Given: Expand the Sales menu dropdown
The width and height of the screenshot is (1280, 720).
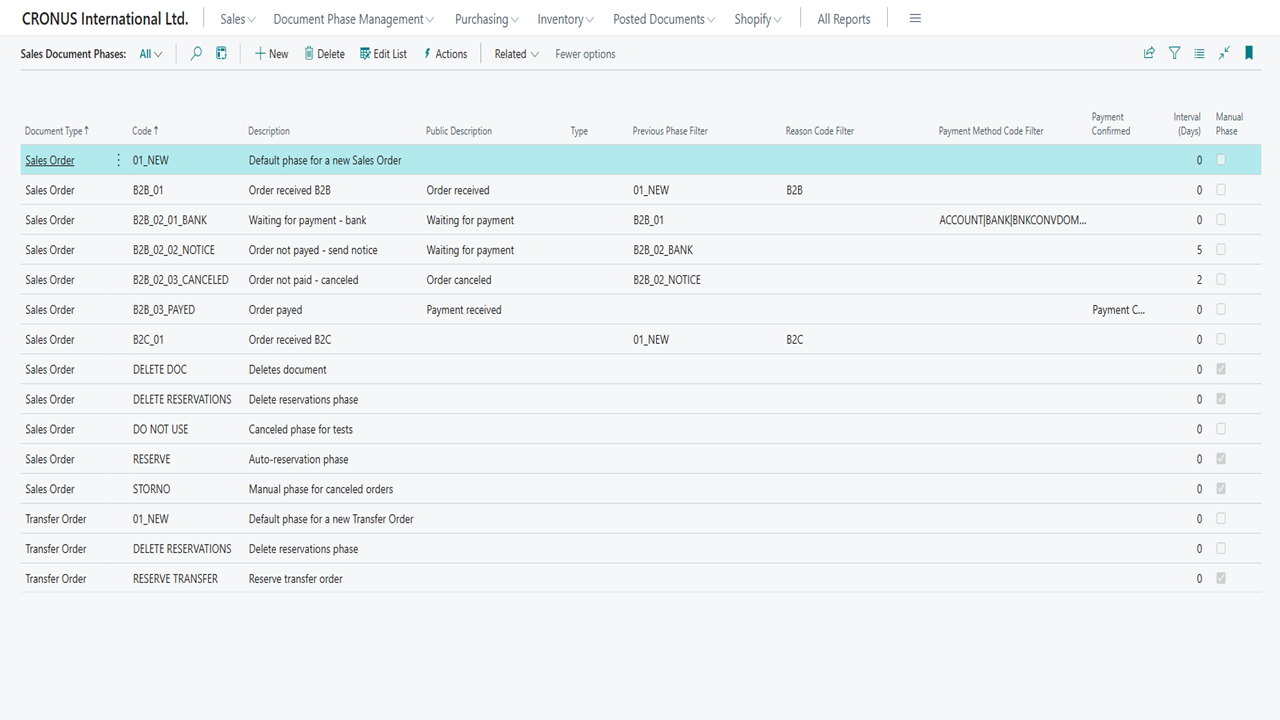Looking at the screenshot, I should point(237,19).
